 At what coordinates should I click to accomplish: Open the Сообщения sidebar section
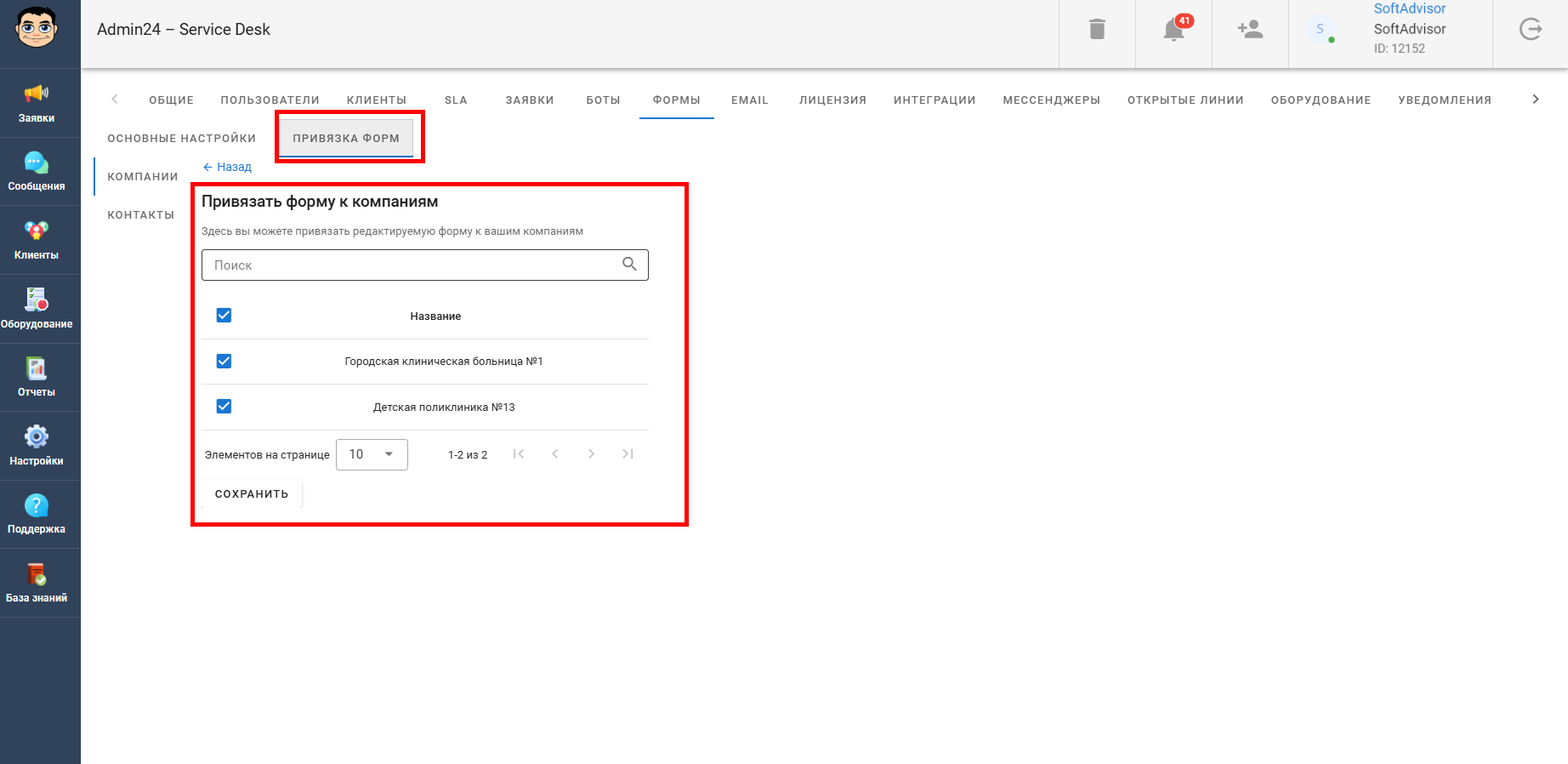pyautogui.click(x=37, y=172)
